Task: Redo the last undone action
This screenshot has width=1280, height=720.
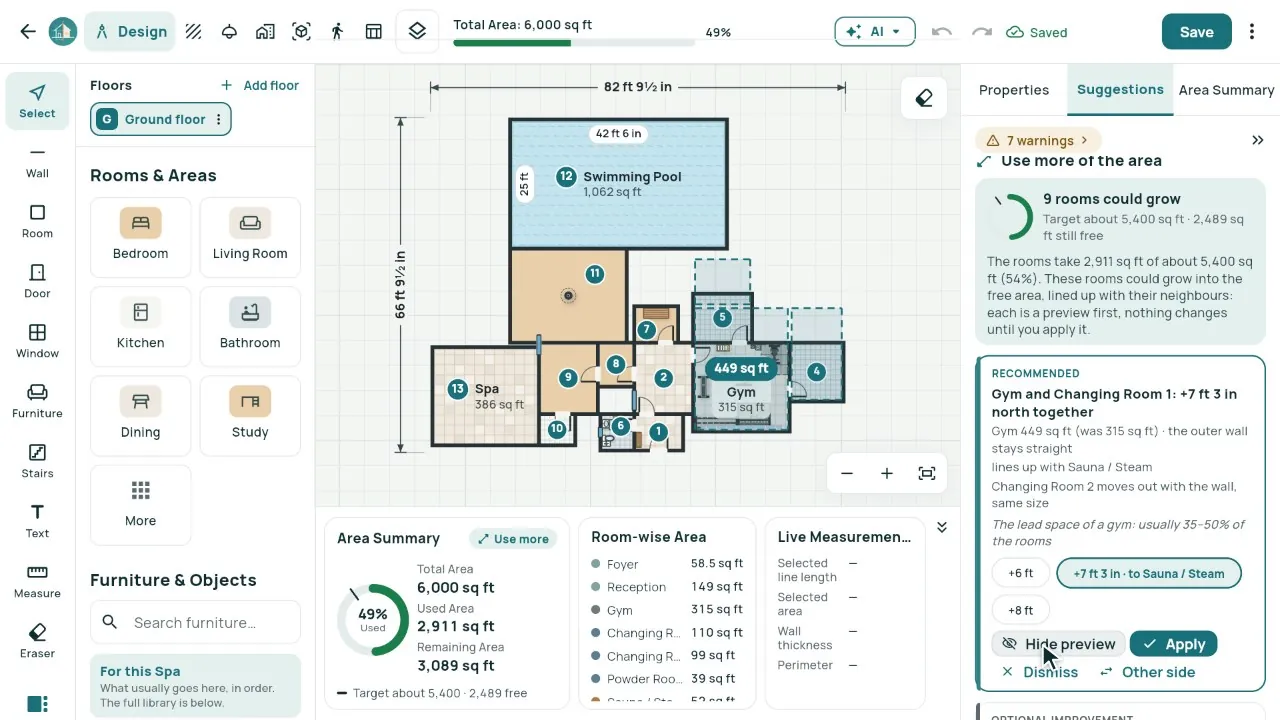Action: (x=982, y=32)
